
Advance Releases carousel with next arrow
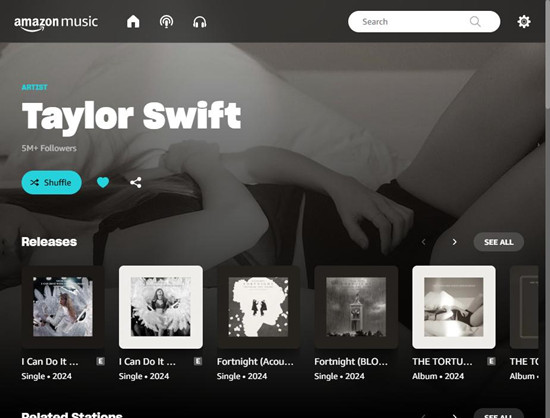[x=455, y=242]
